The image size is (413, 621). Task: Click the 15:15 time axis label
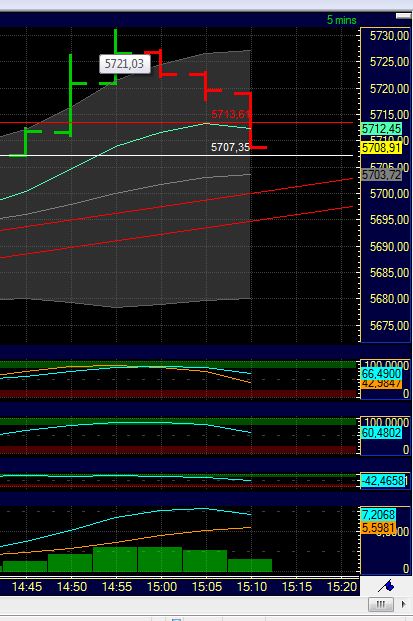click(x=297, y=587)
